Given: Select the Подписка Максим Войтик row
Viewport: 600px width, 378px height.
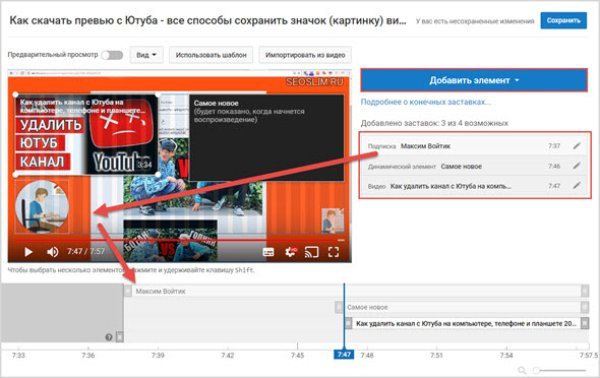Looking at the screenshot, I should (x=474, y=146).
